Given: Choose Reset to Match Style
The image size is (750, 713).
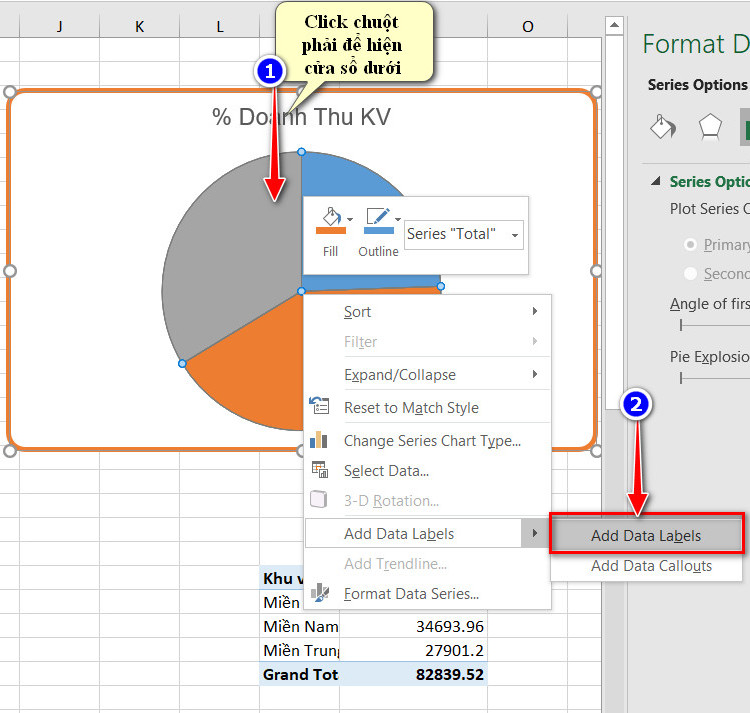Looking at the screenshot, I should [x=428, y=407].
